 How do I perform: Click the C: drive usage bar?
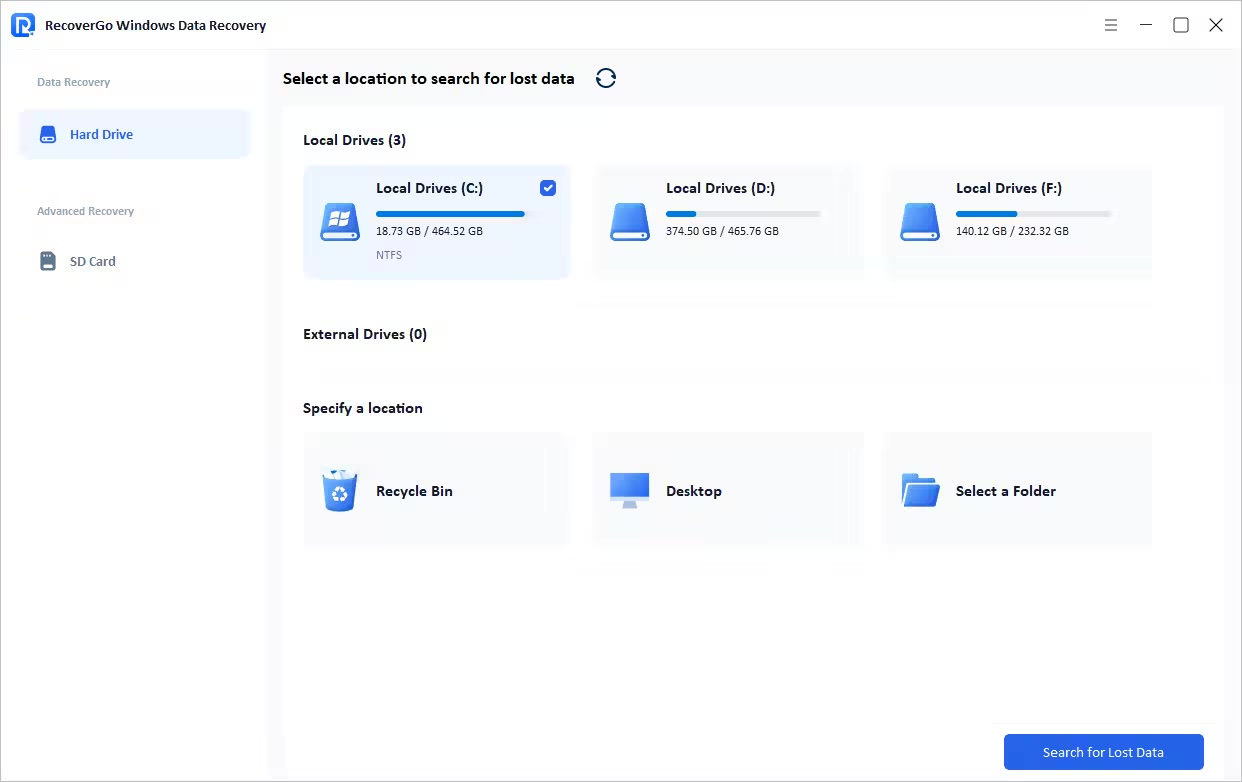click(452, 214)
